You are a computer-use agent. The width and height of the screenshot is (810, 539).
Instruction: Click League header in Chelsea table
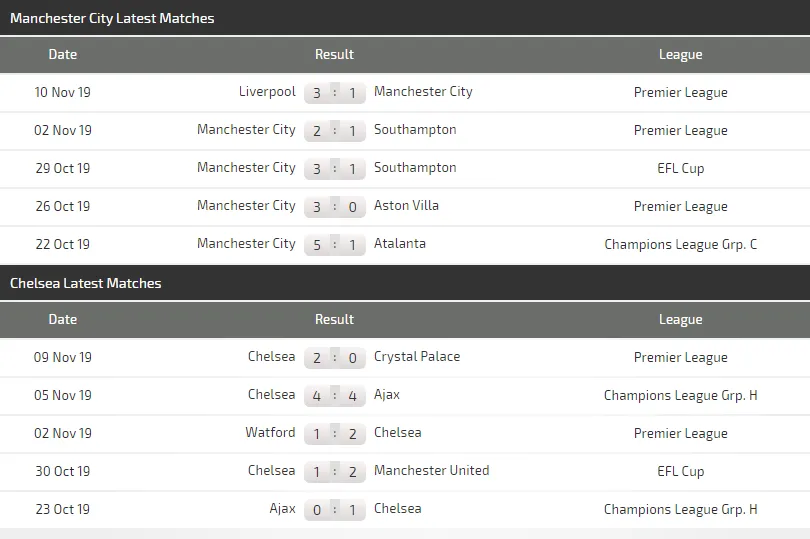tap(680, 320)
